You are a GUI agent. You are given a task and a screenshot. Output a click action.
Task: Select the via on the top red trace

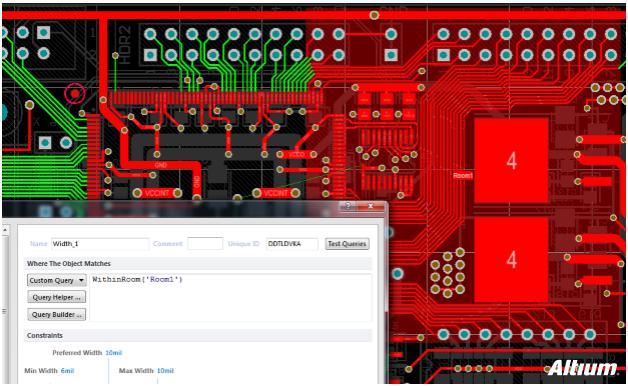click(x=374, y=15)
